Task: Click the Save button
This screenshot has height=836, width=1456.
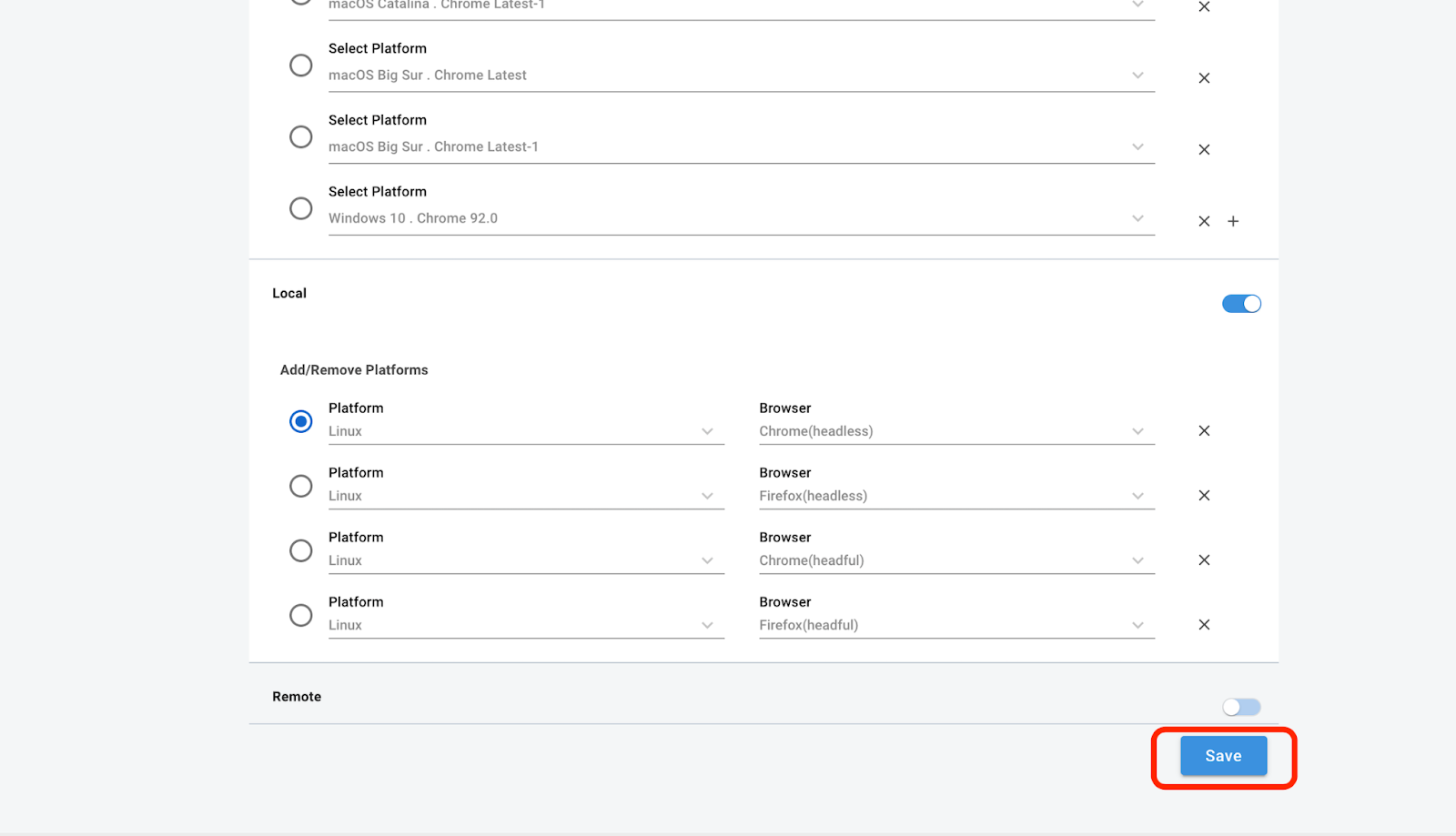Action: pos(1223,756)
